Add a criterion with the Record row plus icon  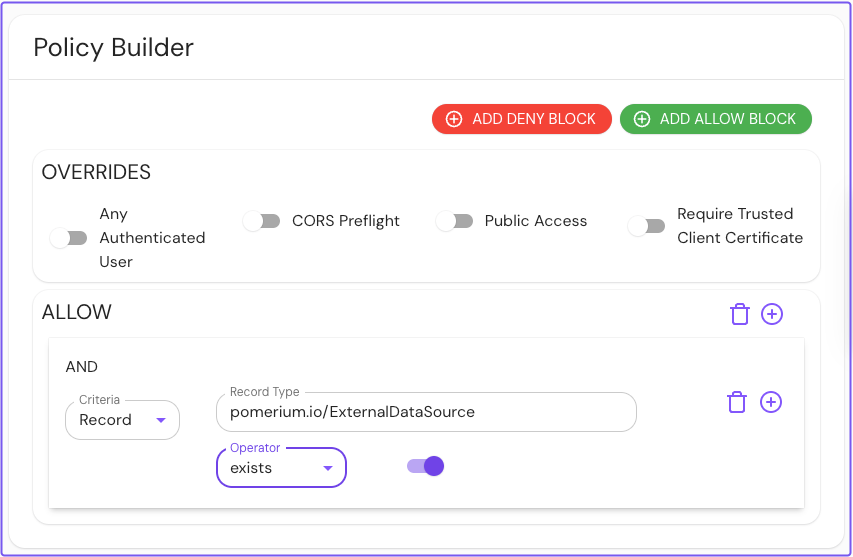pyautogui.click(x=771, y=402)
